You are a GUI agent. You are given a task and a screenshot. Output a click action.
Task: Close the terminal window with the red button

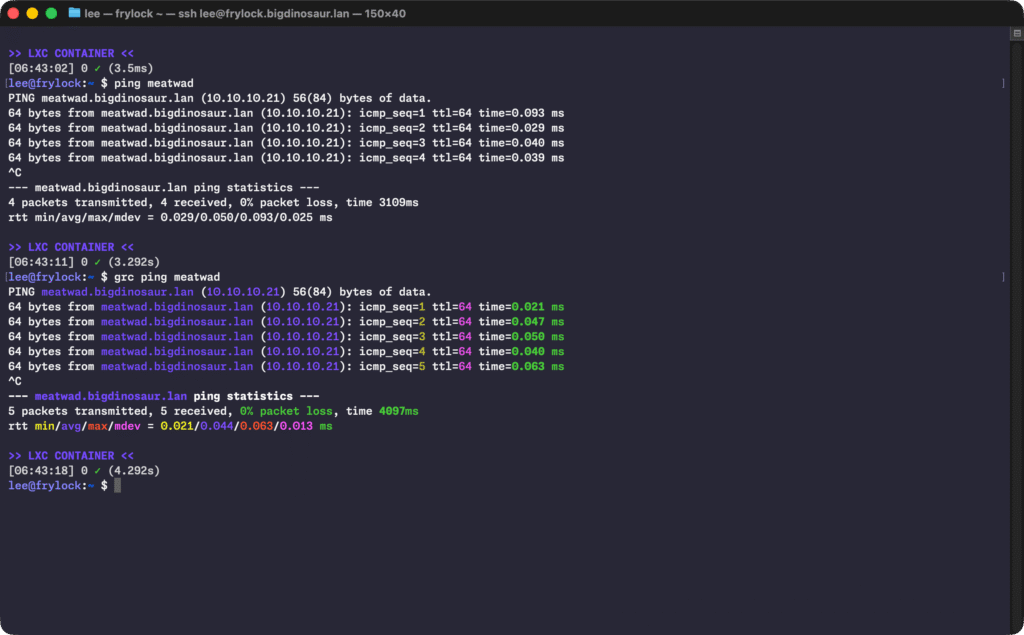(x=13, y=13)
